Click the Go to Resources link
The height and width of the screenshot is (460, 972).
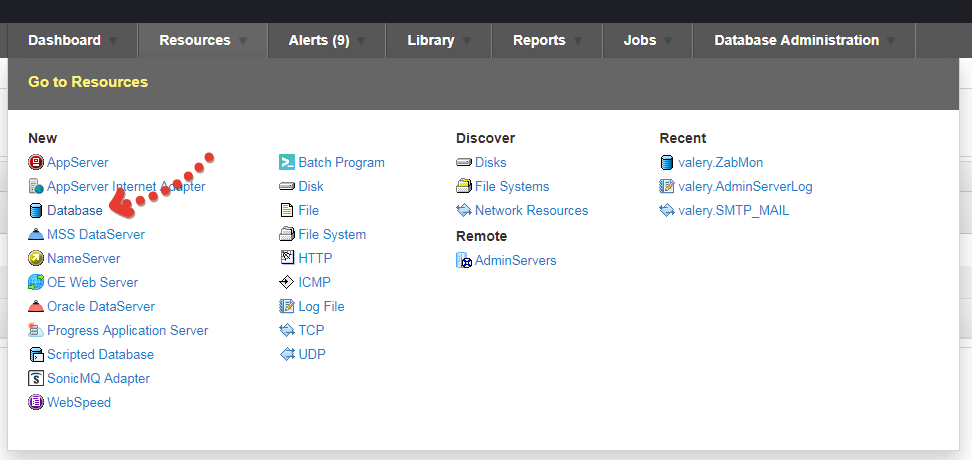[x=88, y=82]
